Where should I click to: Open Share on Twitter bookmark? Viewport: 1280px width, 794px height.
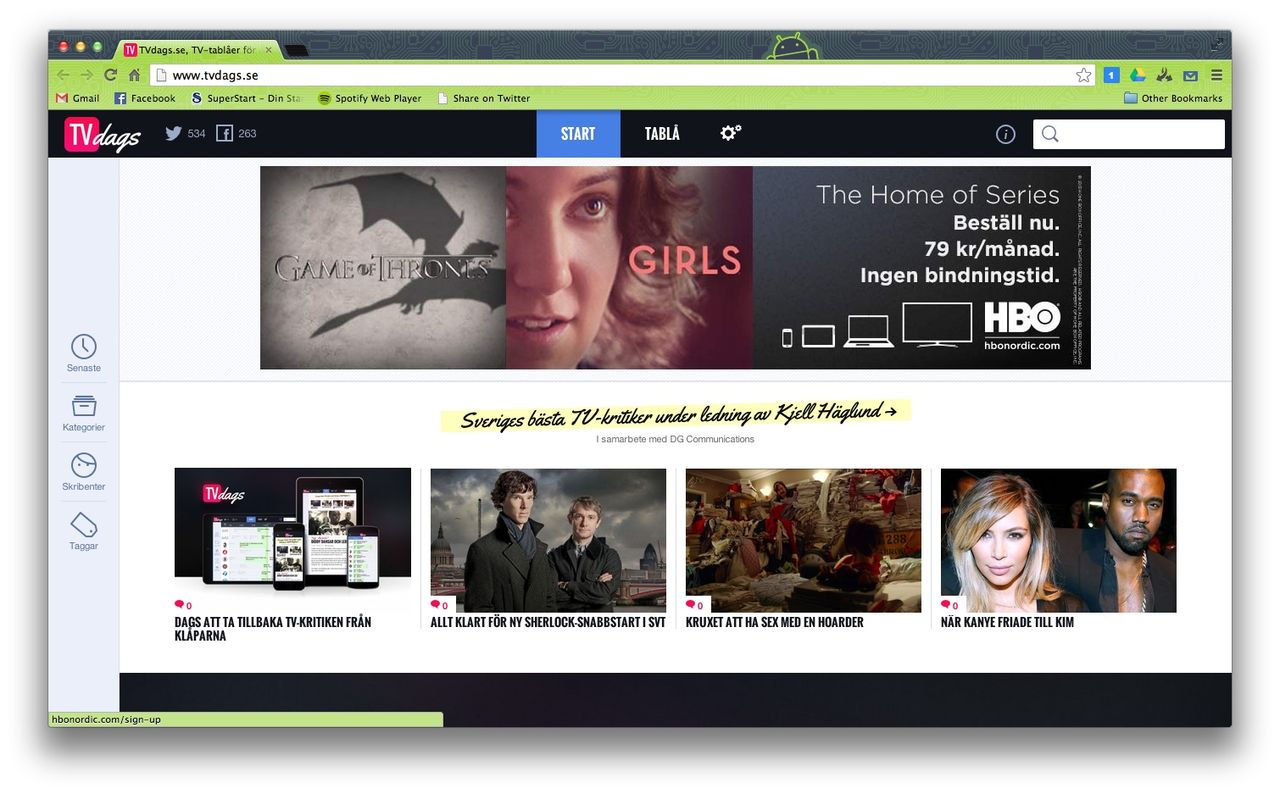[483, 98]
